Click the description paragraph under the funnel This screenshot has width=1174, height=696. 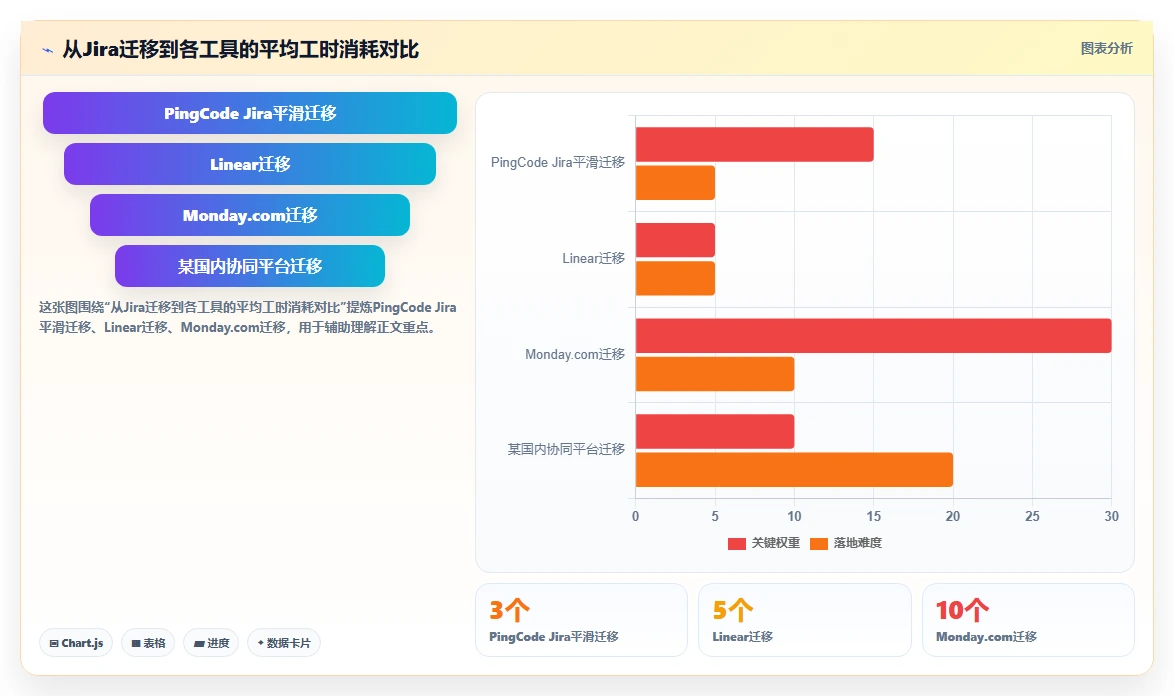(x=248, y=317)
